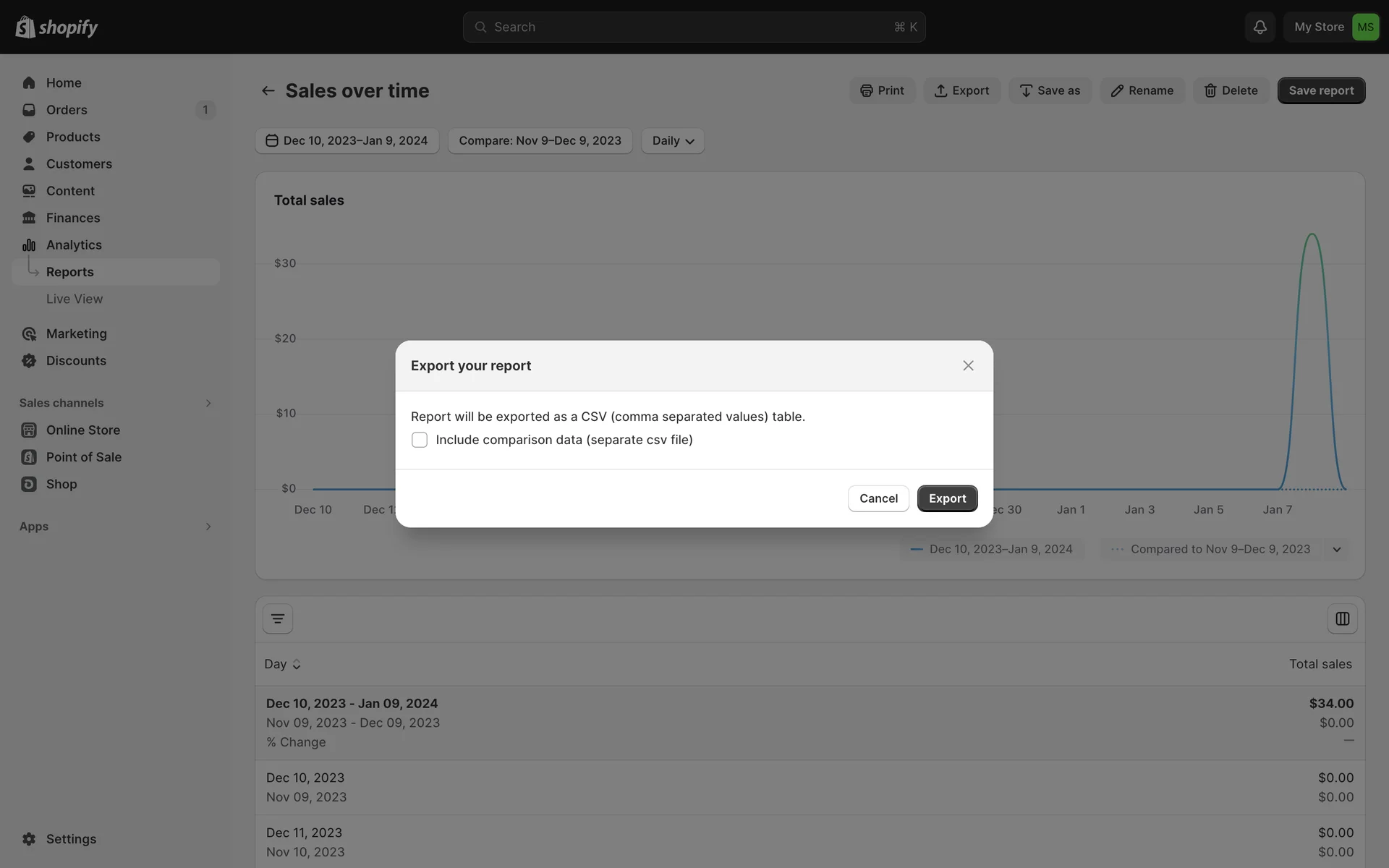Open the table filter icon
Viewport: 1389px width, 868px height.
click(277, 619)
